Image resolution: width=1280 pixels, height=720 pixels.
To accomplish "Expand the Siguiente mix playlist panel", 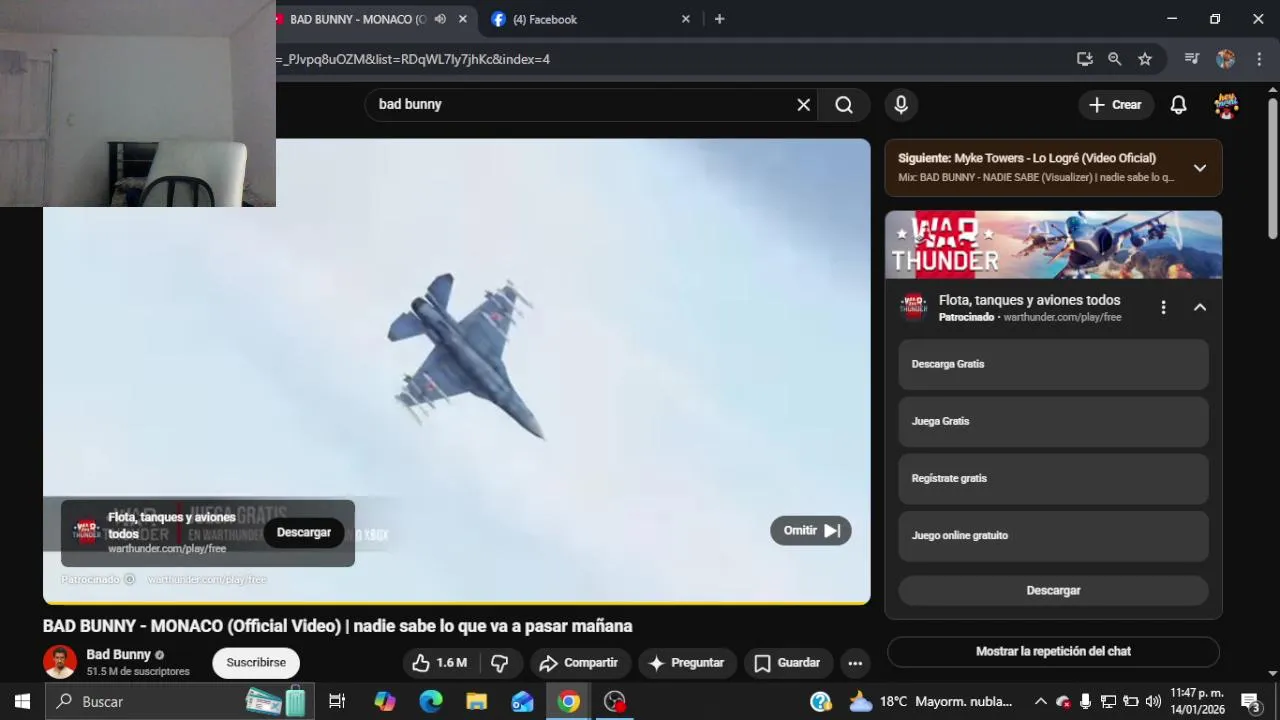I will pos(1200,168).
